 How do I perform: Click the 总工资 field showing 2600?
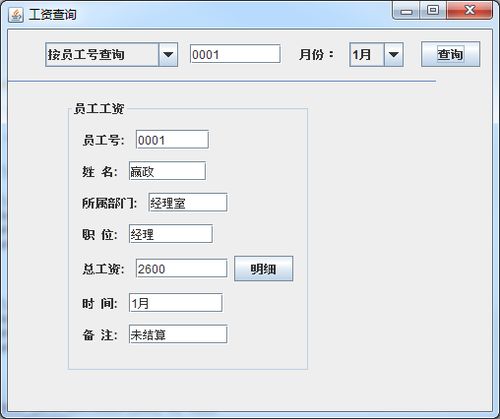pyautogui.click(x=181, y=268)
